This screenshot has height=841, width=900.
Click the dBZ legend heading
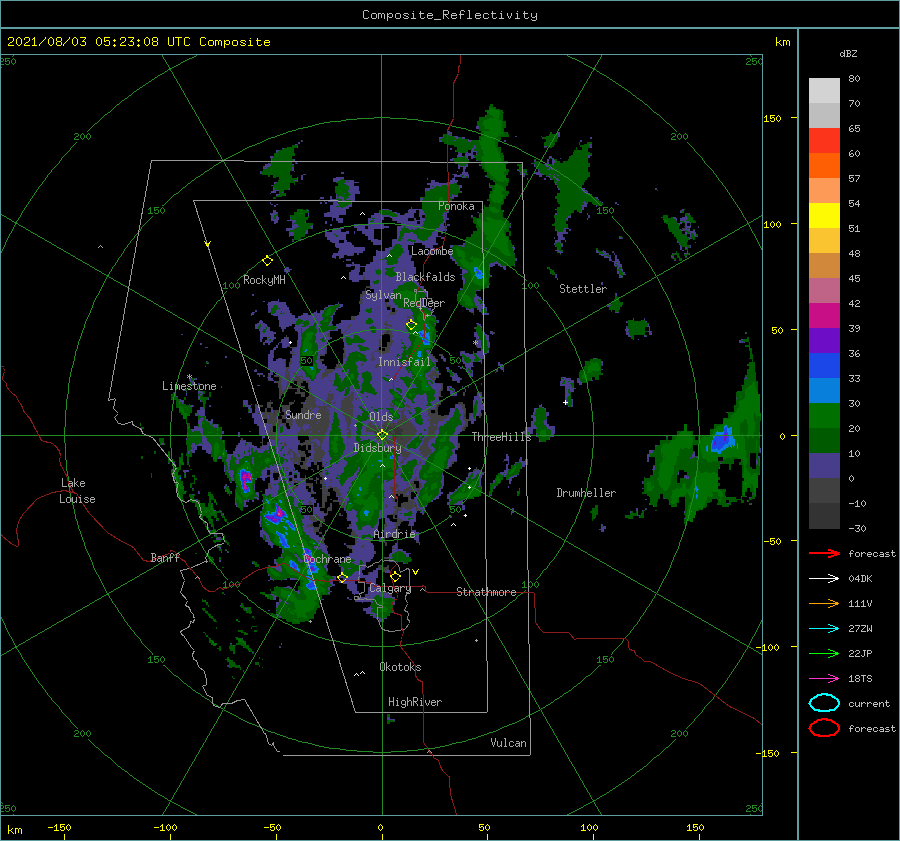(x=848, y=53)
